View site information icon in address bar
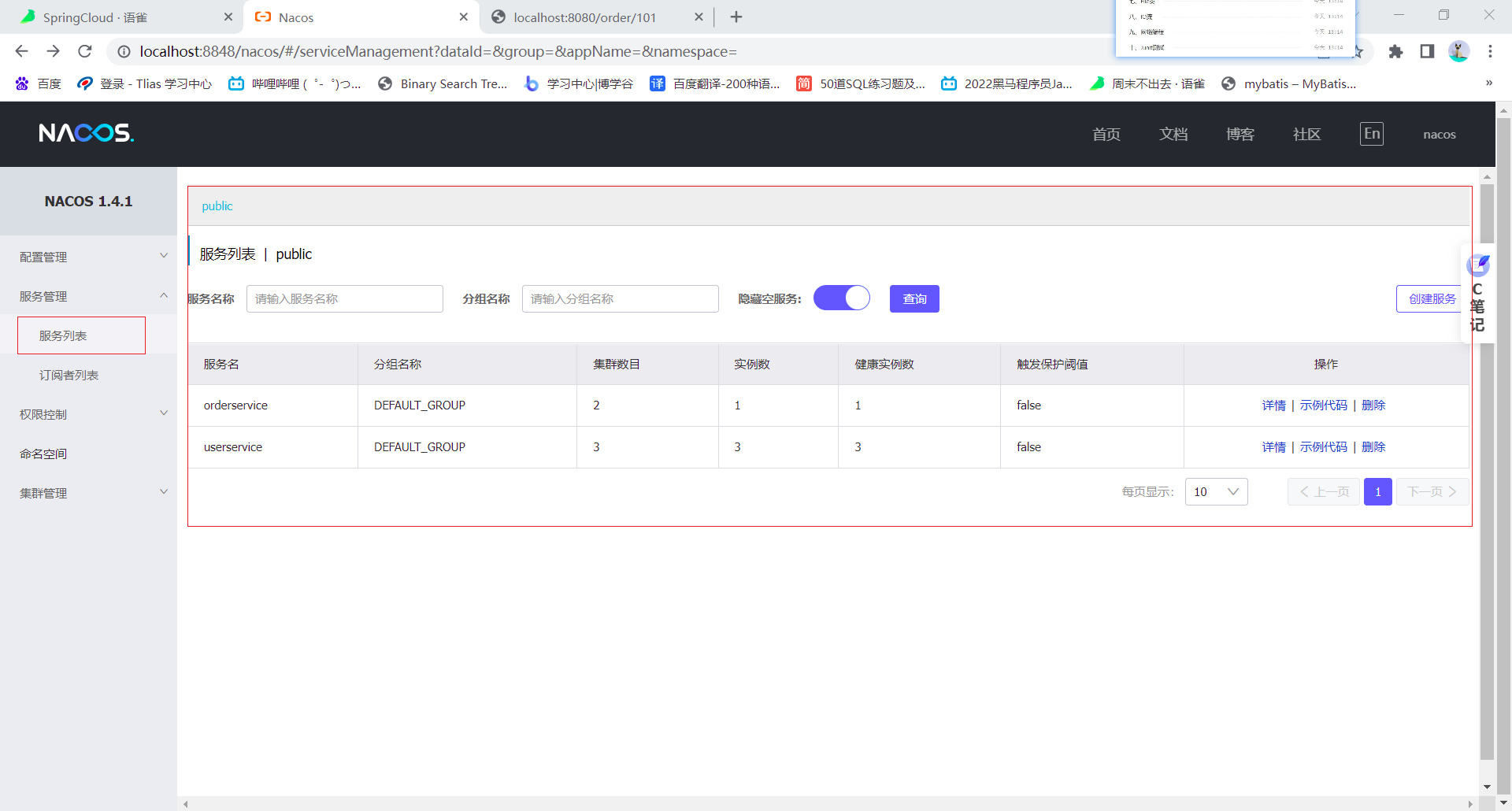 pos(124,51)
